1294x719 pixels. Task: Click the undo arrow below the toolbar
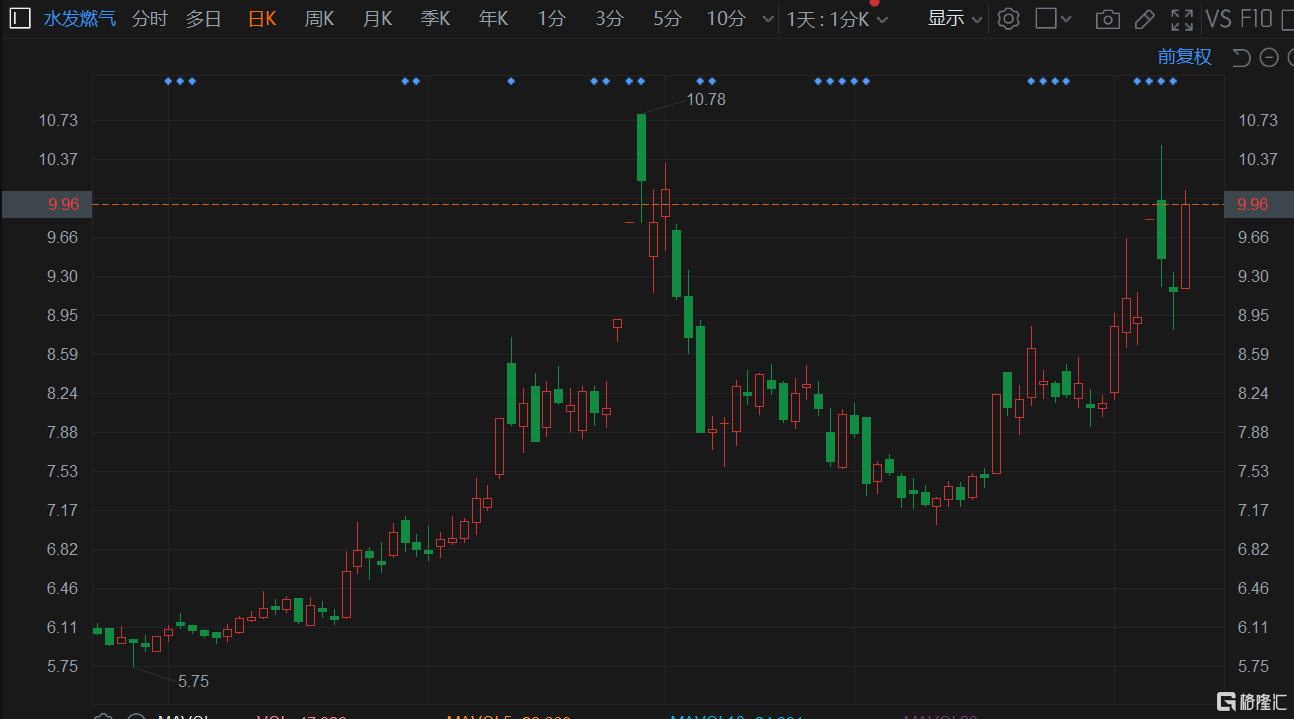coord(1241,57)
